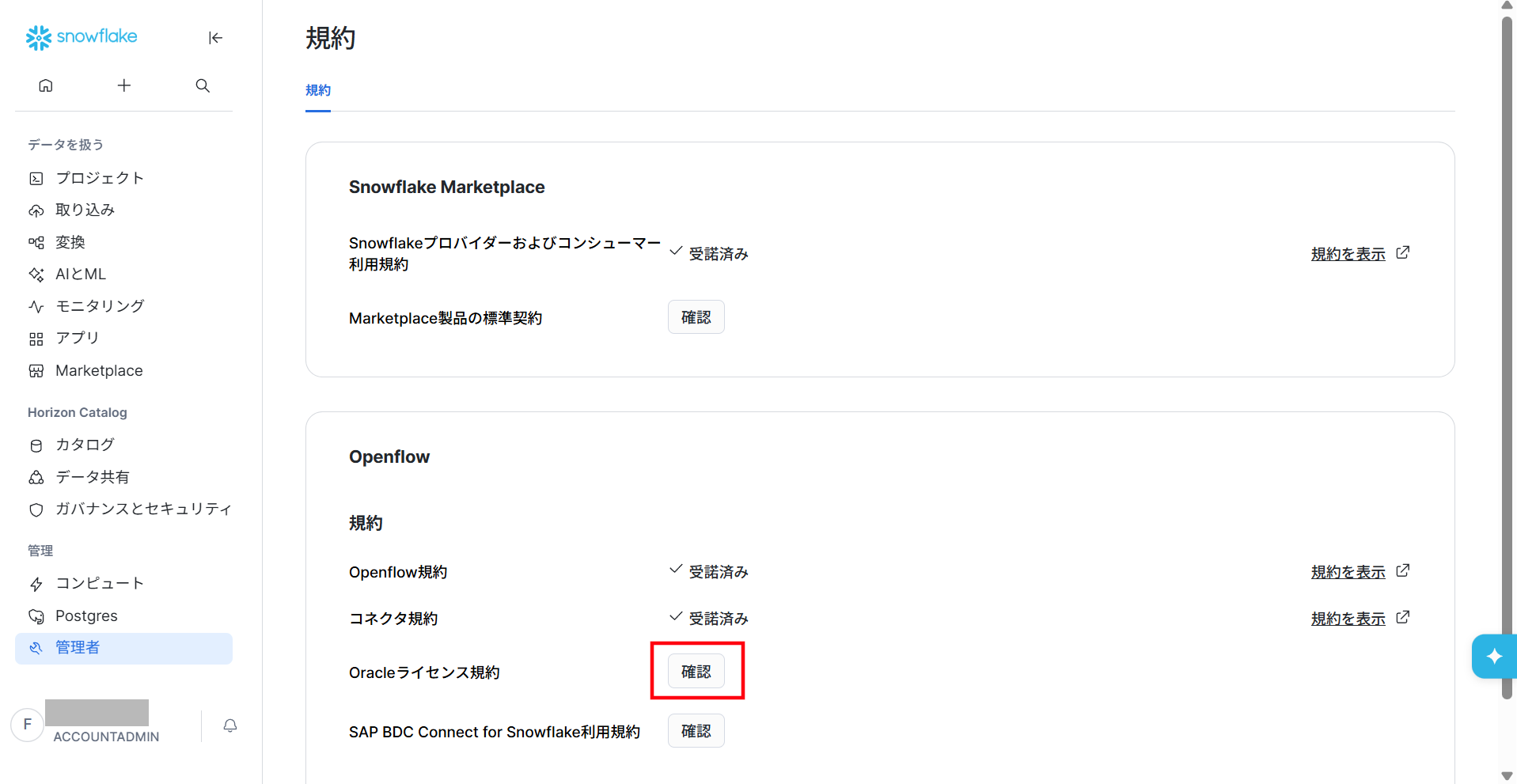Screen dimensions: 1517x784
Task: Open 規約を表示 link for Snowflakeプロバイダー規約
Action: [x=1348, y=254]
